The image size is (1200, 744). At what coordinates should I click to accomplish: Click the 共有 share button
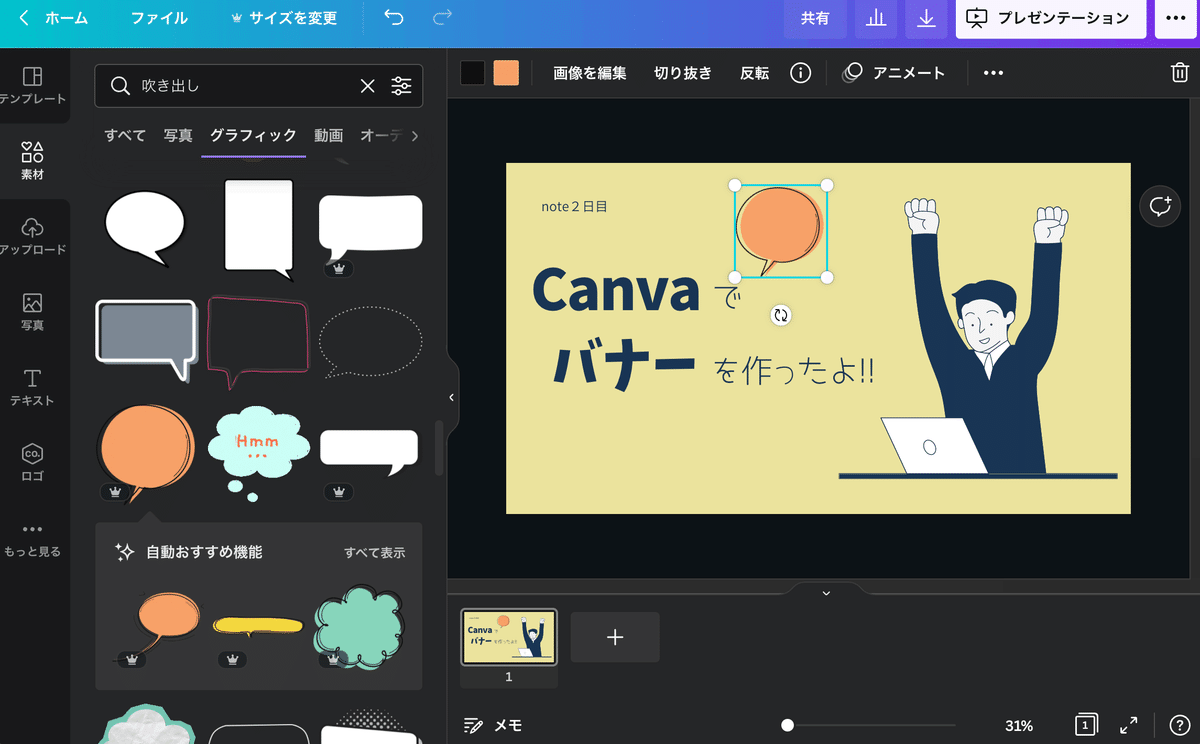(x=815, y=18)
